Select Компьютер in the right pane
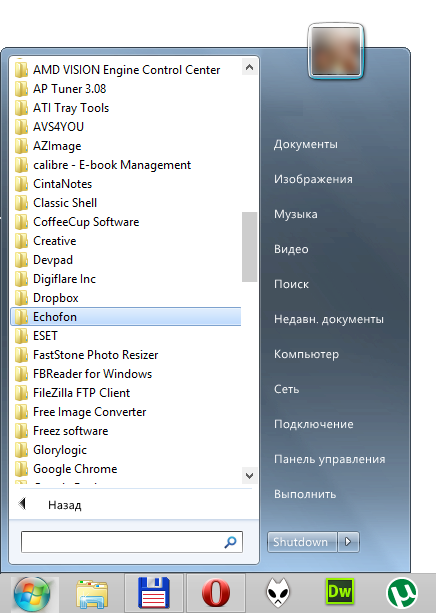The width and height of the screenshot is (436, 613). (306, 354)
